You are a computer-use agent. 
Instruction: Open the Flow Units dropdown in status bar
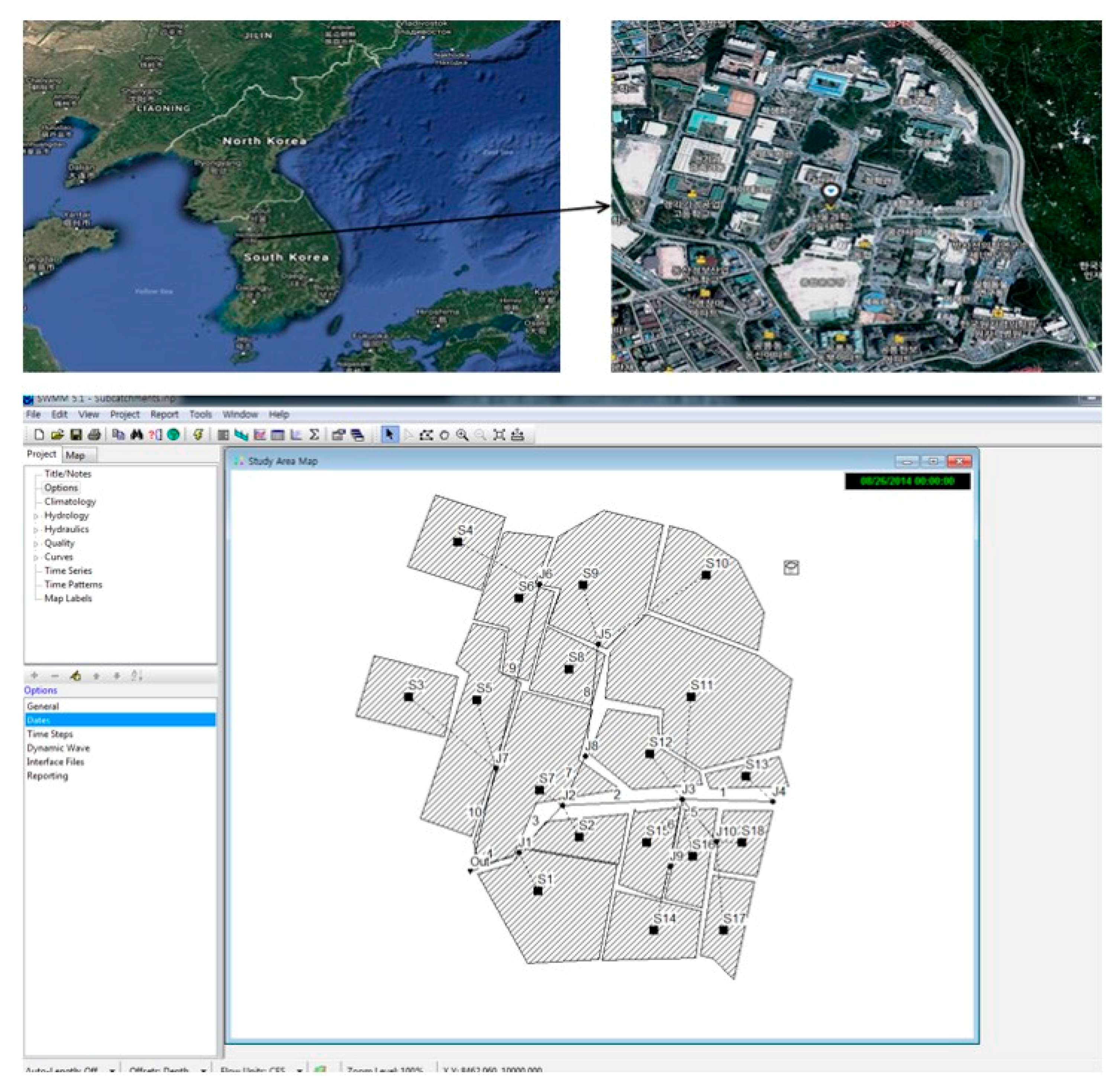coord(300,1070)
